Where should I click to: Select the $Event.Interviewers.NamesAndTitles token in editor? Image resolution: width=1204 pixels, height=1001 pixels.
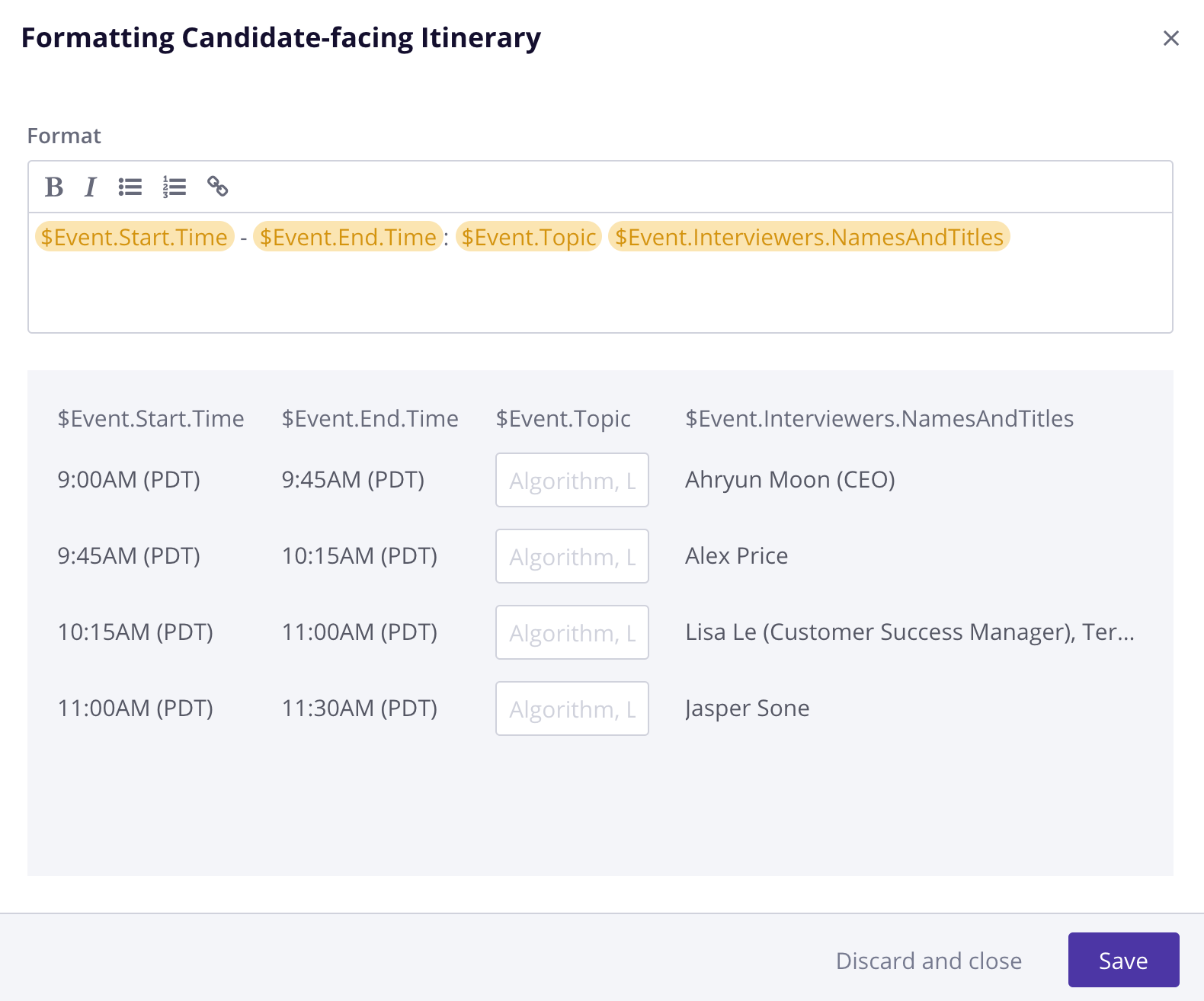[809, 237]
